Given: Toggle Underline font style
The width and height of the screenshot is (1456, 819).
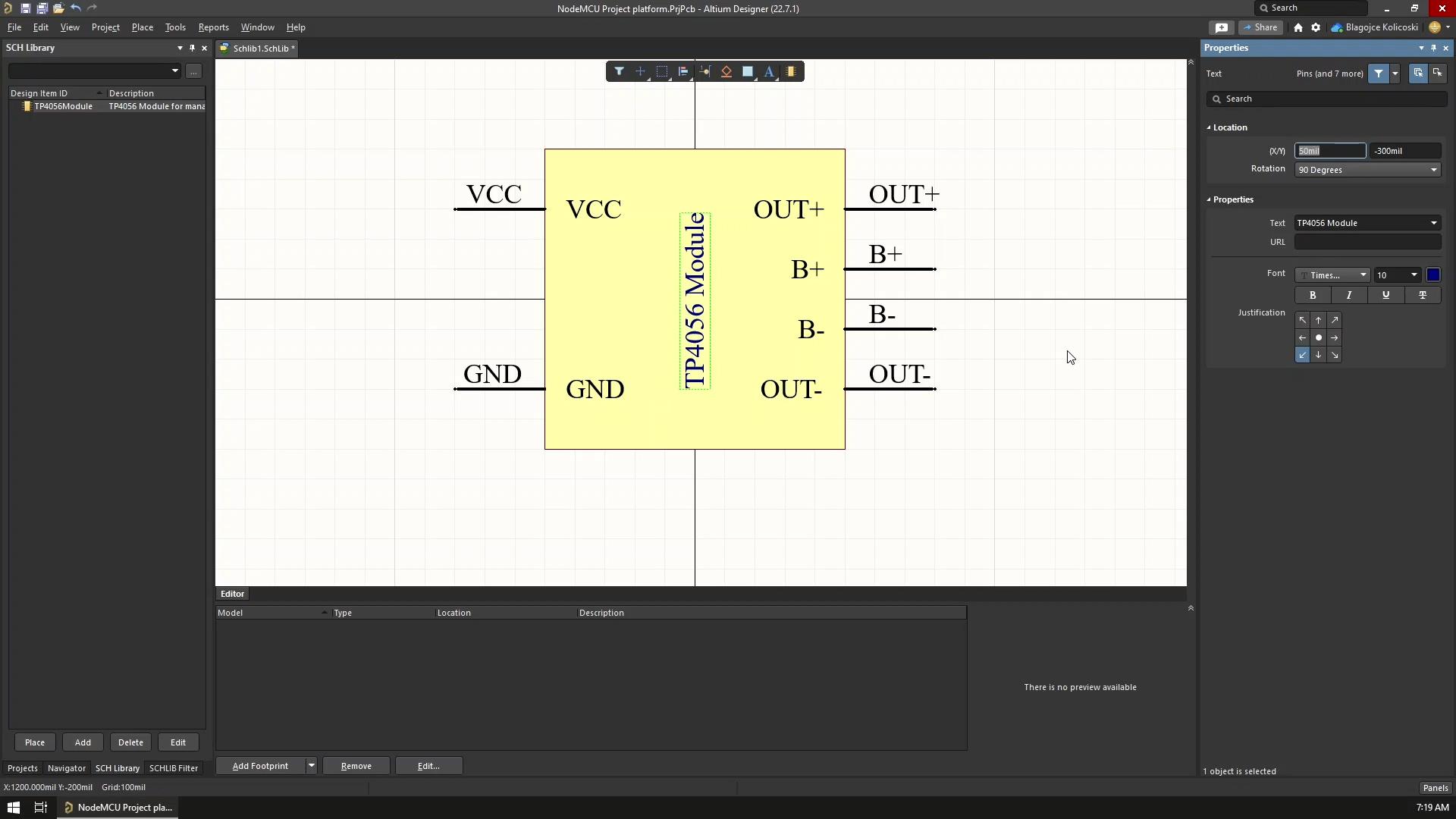Looking at the screenshot, I should 1385,296.
